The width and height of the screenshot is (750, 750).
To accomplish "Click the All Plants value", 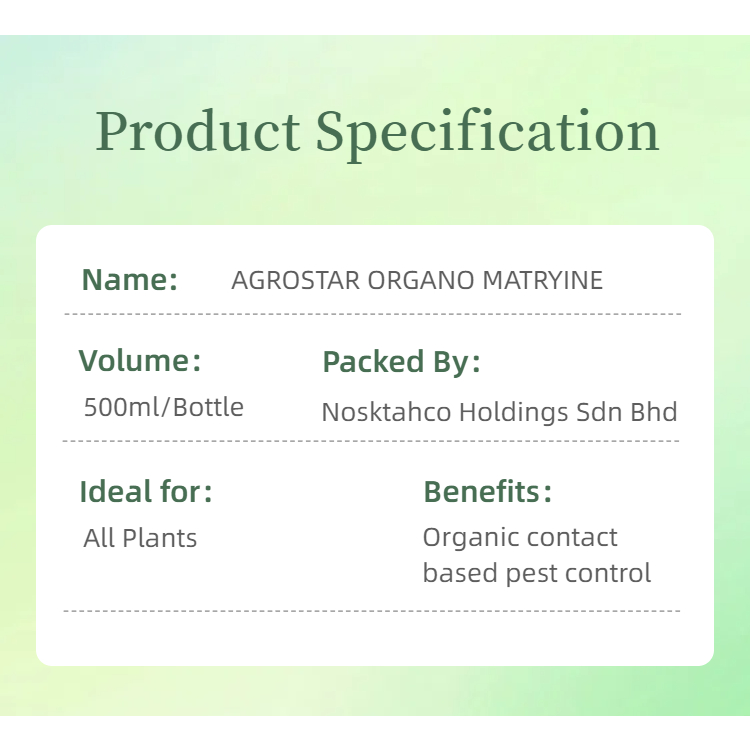I will click(x=140, y=538).
